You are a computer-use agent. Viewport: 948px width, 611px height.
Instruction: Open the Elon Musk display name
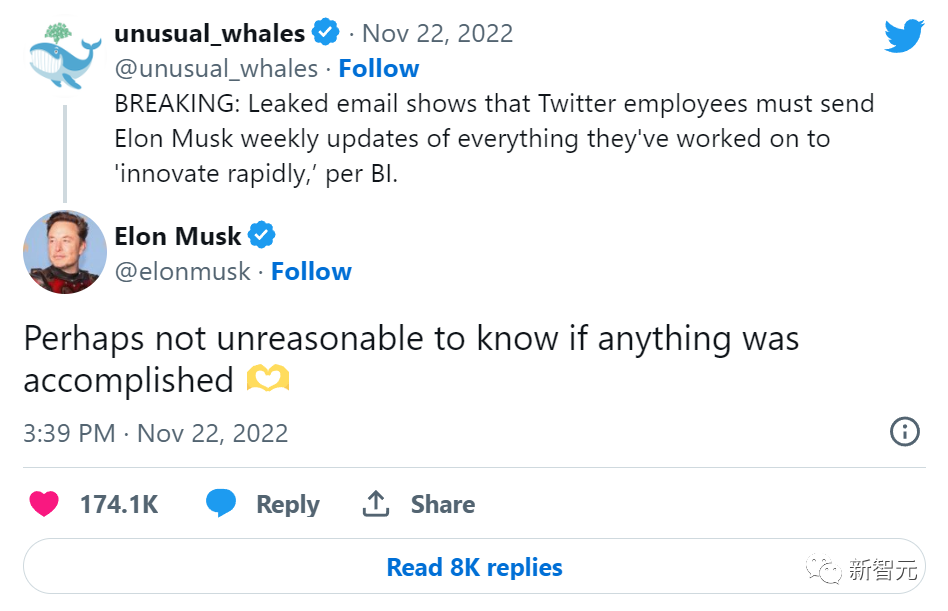178,236
